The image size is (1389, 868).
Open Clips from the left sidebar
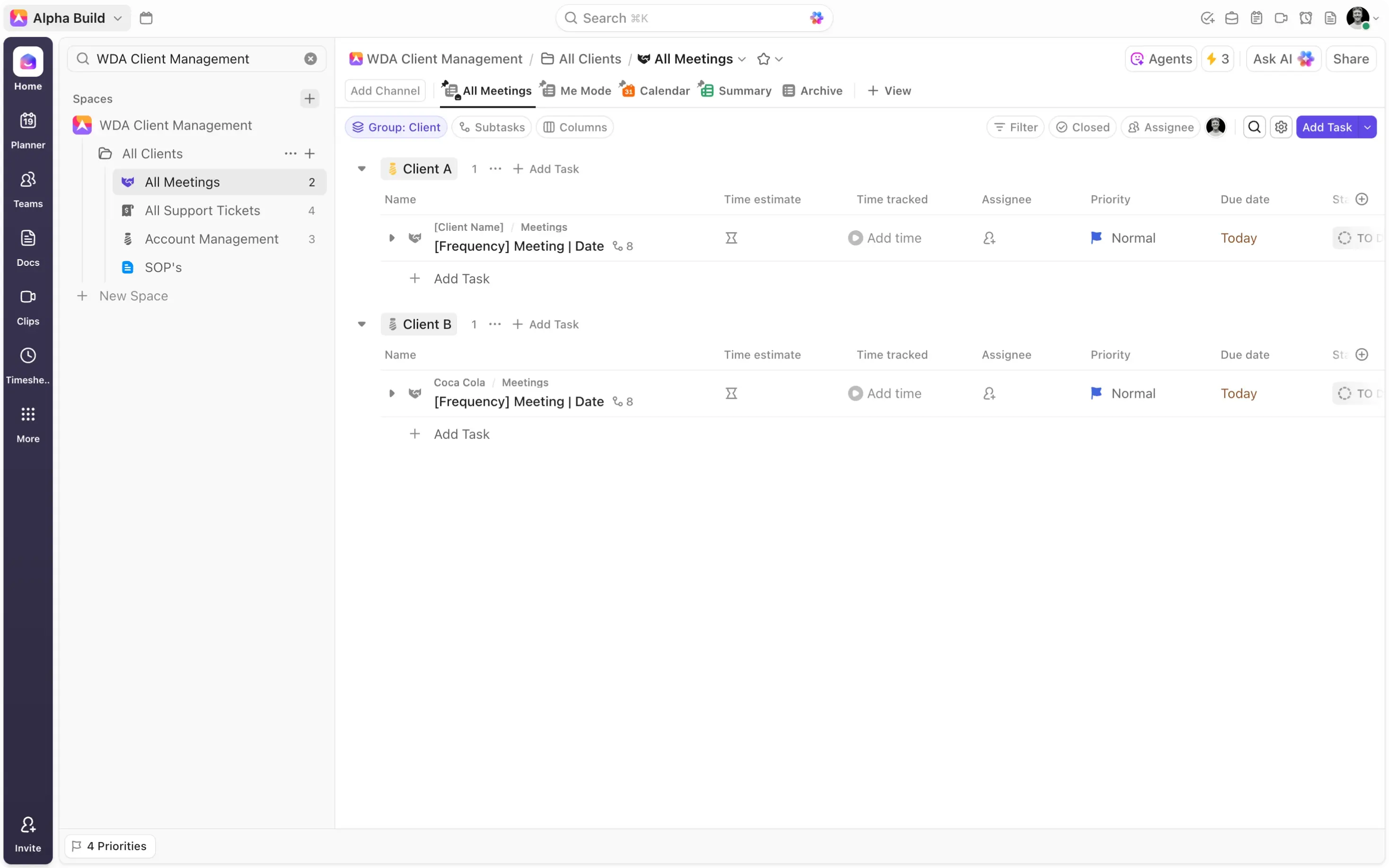(27, 306)
